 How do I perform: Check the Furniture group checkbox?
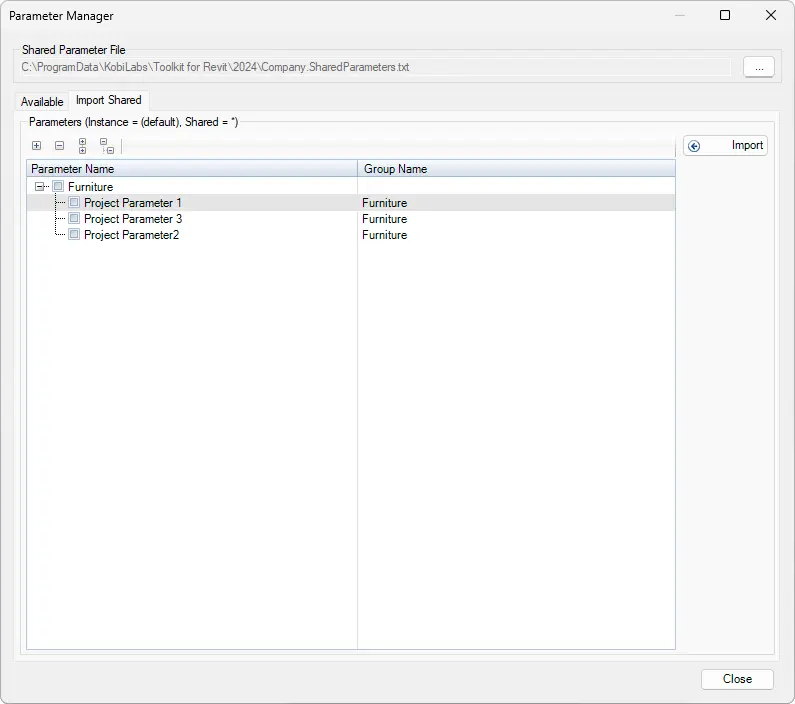point(58,187)
